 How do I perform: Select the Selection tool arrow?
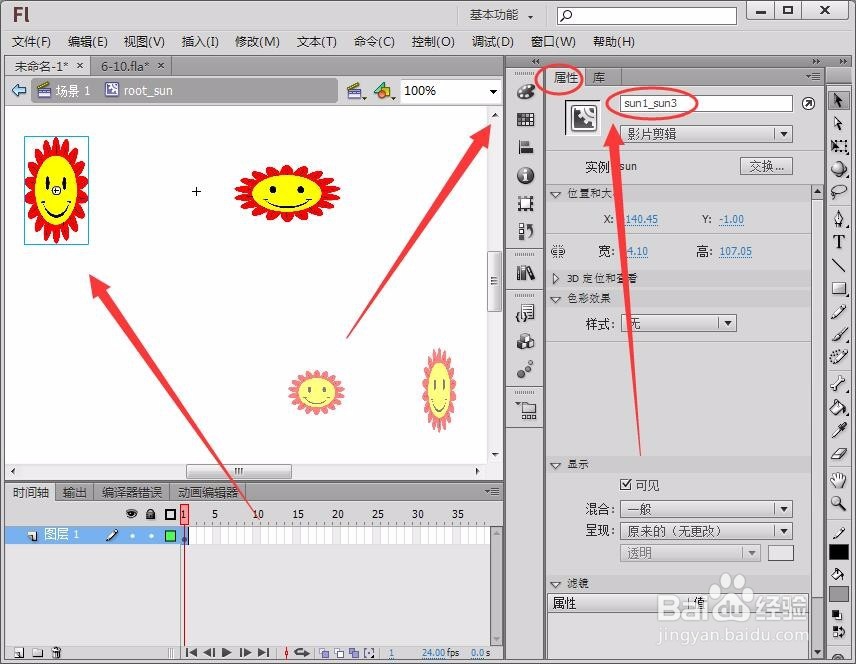tap(838, 102)
